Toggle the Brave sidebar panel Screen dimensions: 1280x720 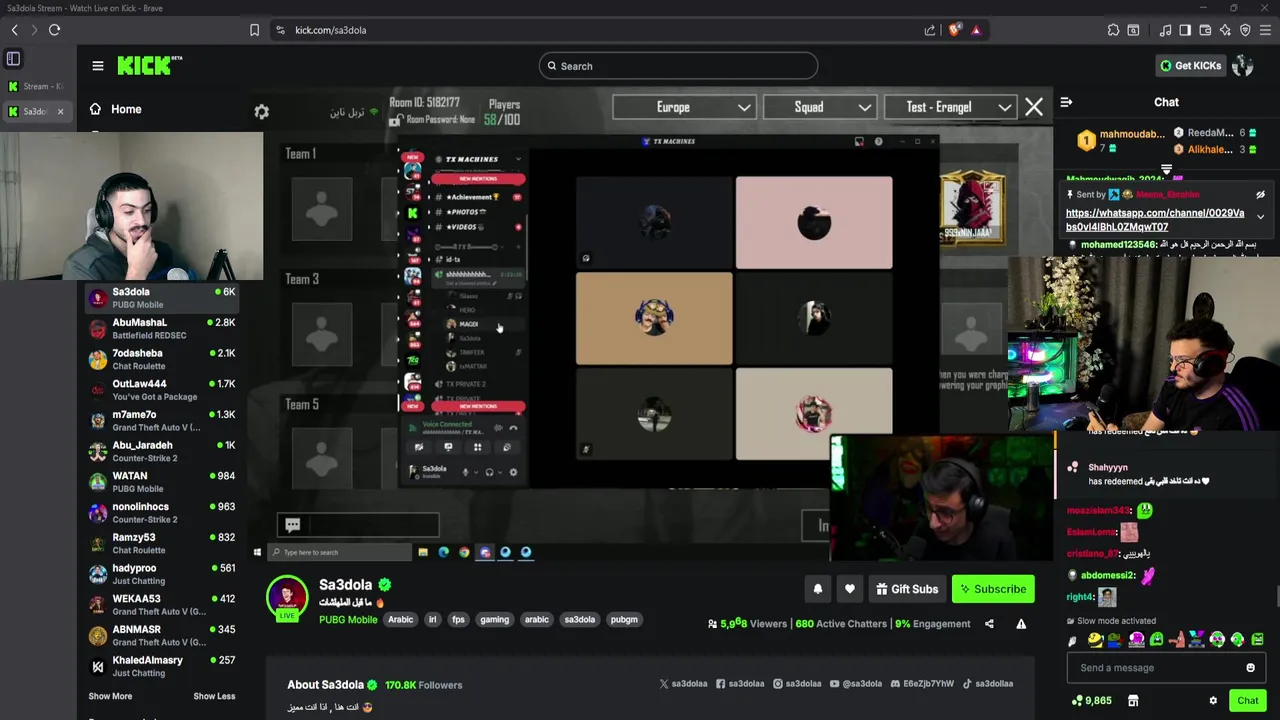pos(1185,30)
